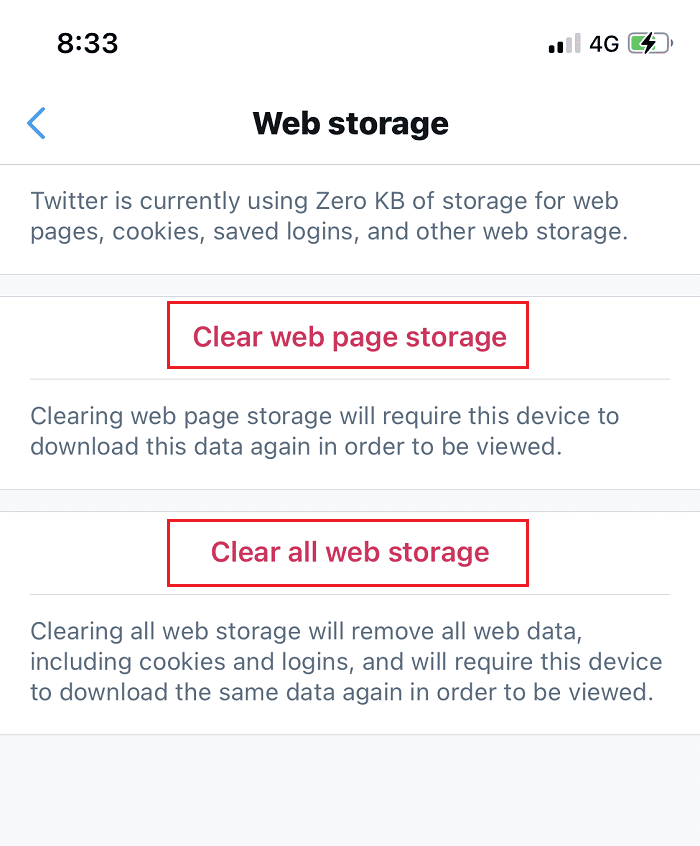The width and height of the screenshot is (700, 846).
Task: Tap the Clear all web storage button
Action: (348, 552)
